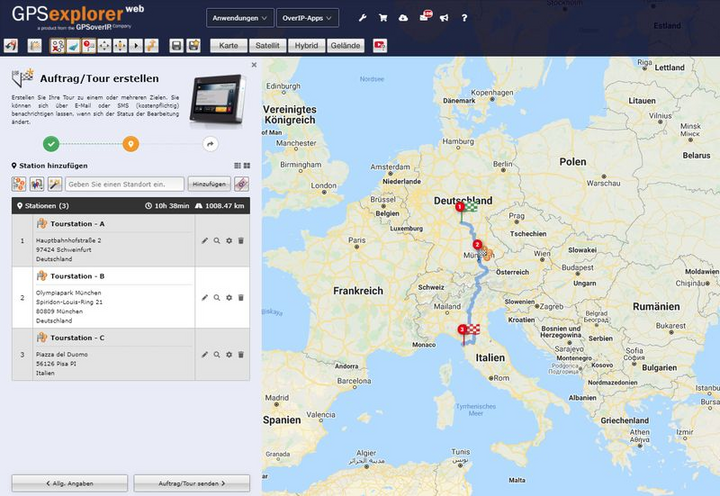Open the wrench settings icon
This screenshot has height=496, width=720.
coord(363,18)
